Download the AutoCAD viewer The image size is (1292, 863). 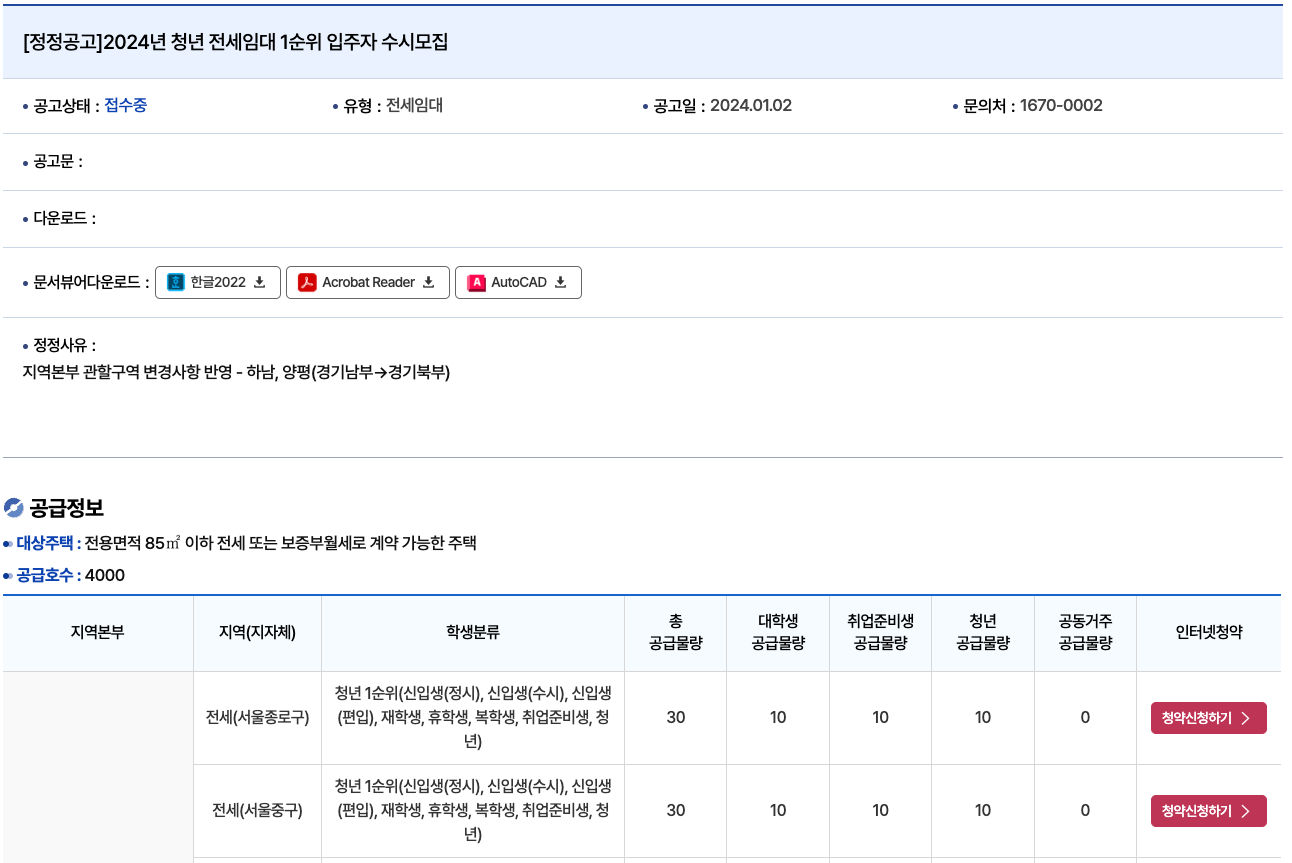tap(518, 282)
